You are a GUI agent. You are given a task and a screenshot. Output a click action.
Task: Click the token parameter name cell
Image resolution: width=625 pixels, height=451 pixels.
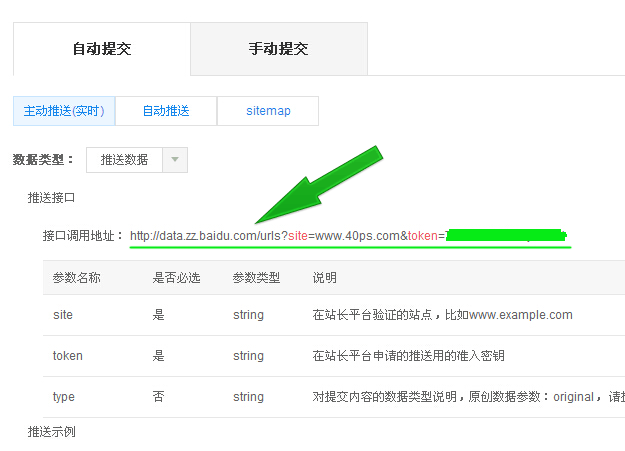pyautogui.click(x=68, y=356)
